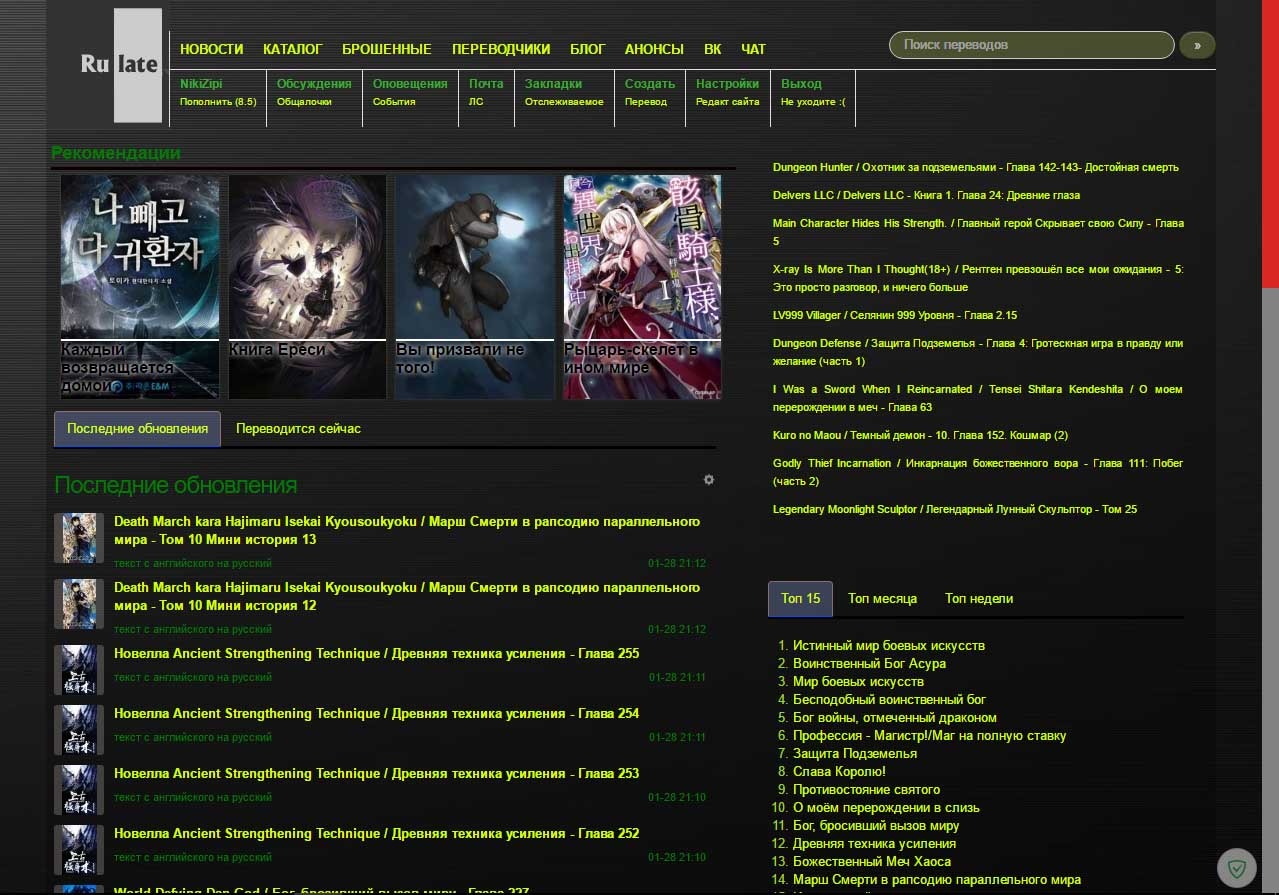1279x895 pixels.
Task: Select the Топ месяца tab
Action: pyautogui.click(x=882, y=598)
